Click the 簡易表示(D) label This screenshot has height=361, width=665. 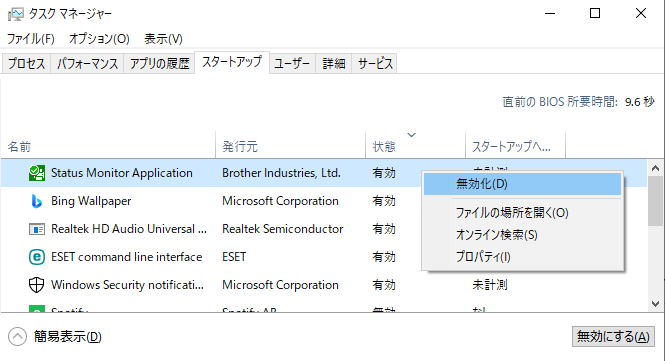[x=68, y=337]
